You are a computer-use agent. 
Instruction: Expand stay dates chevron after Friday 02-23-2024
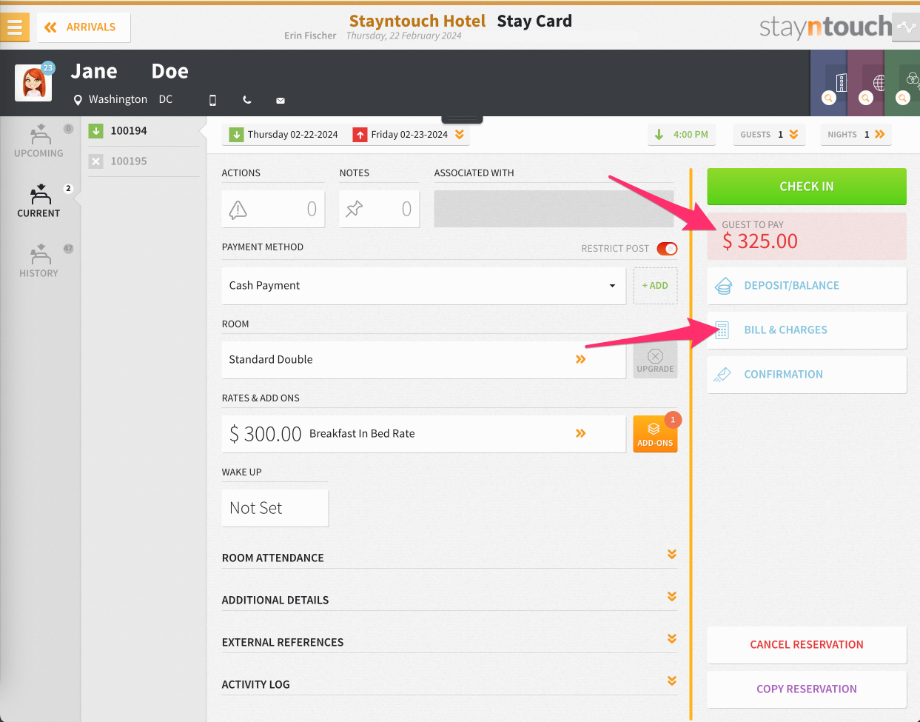(459, 134)
